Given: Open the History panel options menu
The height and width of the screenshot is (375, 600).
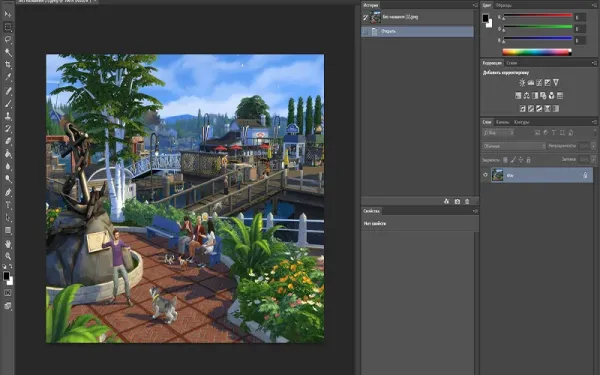Looking at the screenshot, I should coord(475,5).
